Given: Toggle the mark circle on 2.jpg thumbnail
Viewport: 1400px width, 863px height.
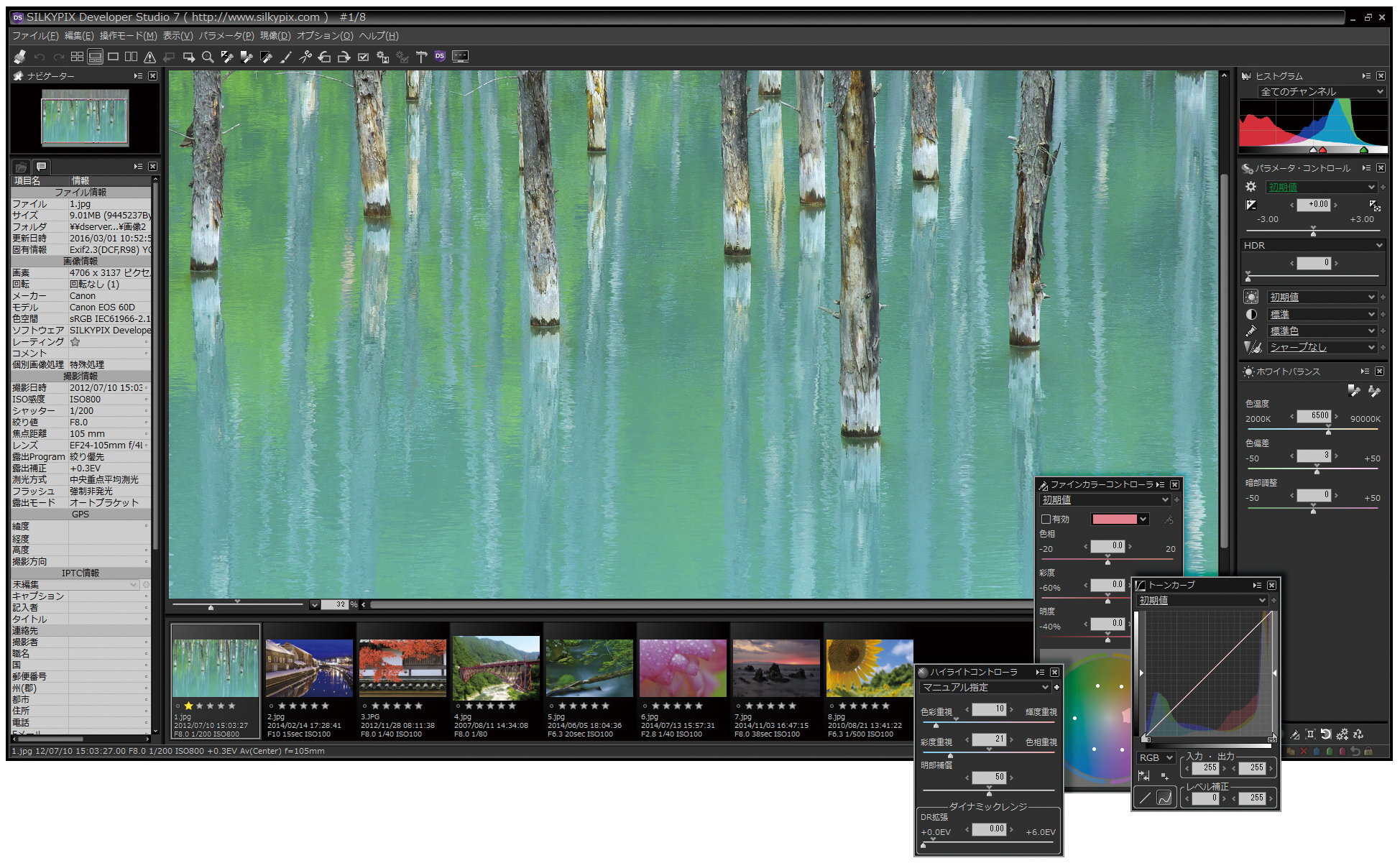Looking at the screenshot, I should tap(271, 706).
